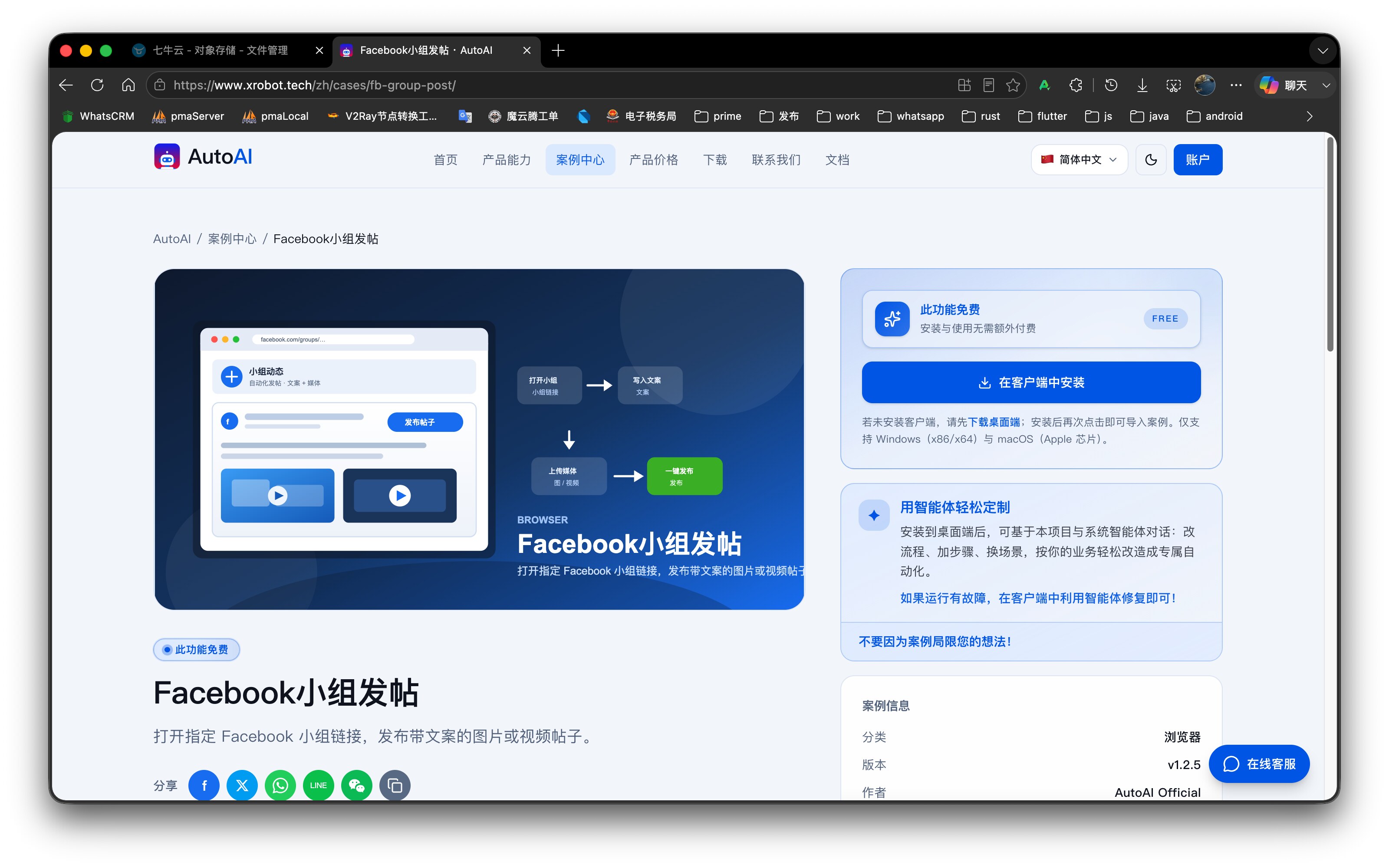This screenshot has height=868, width=1389.
Task: Show more bookmarks chevron
Action: (1309, 116)
